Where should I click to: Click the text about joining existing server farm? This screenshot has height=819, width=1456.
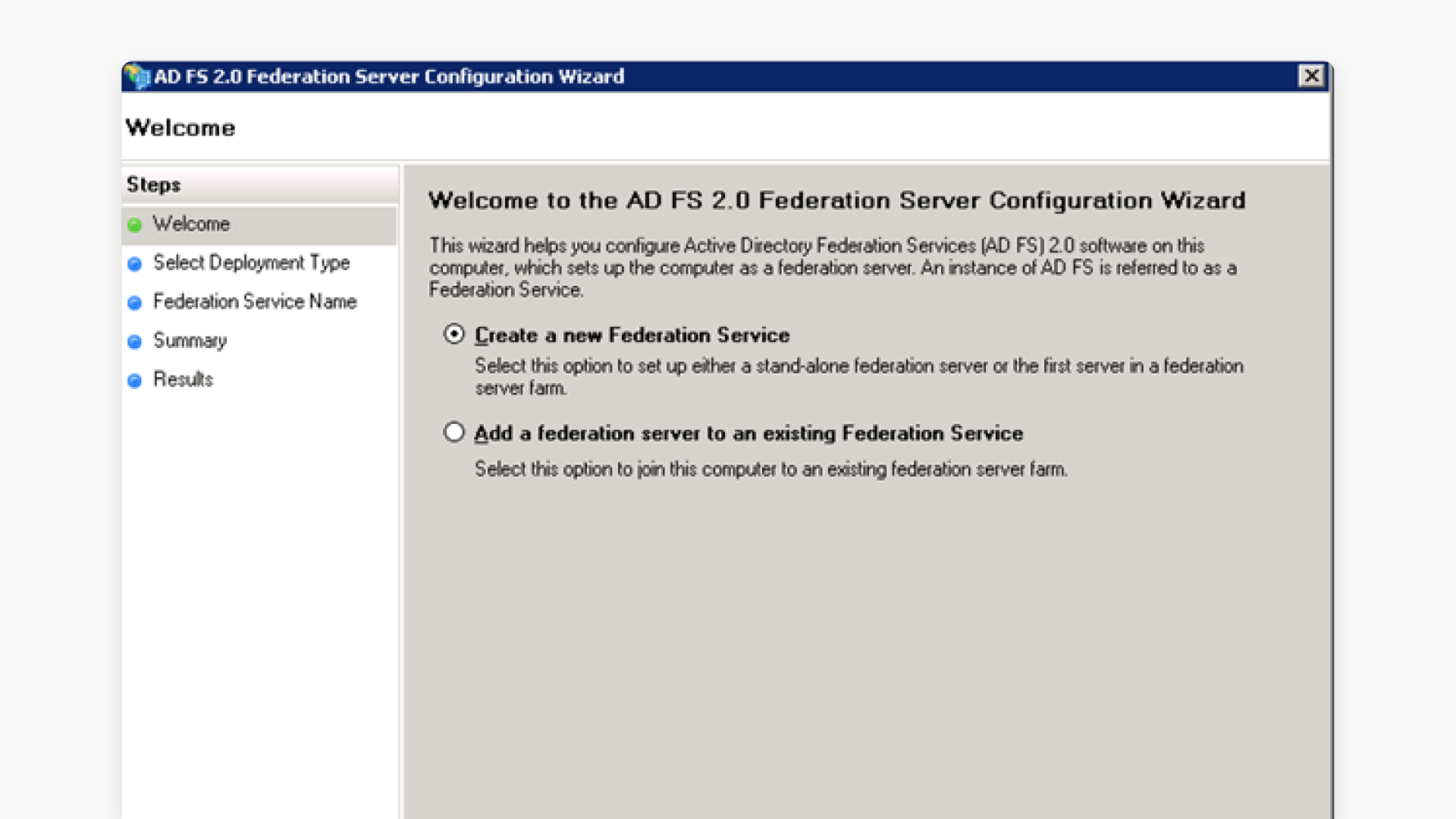[x=771, y=469]
